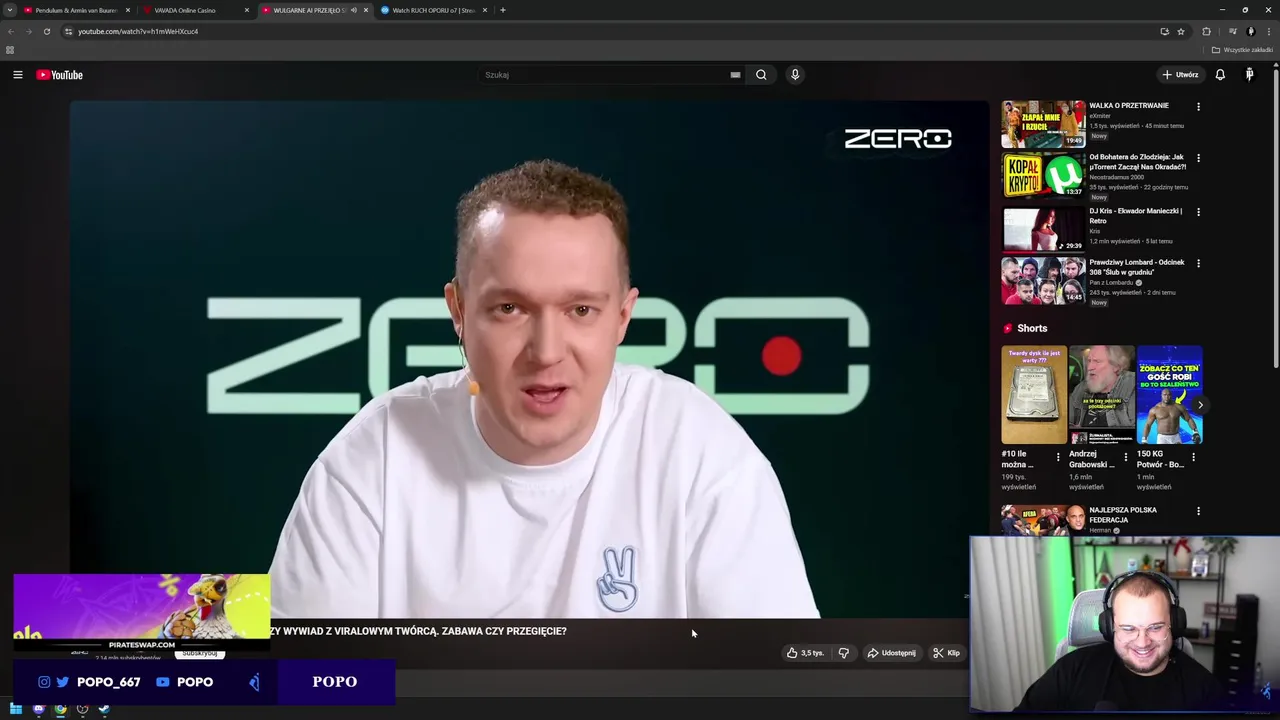Open YouTube notifications bell
The height and width of the screenshot is (720, 1280).
pyautogui.click(x=1220, y=75)
